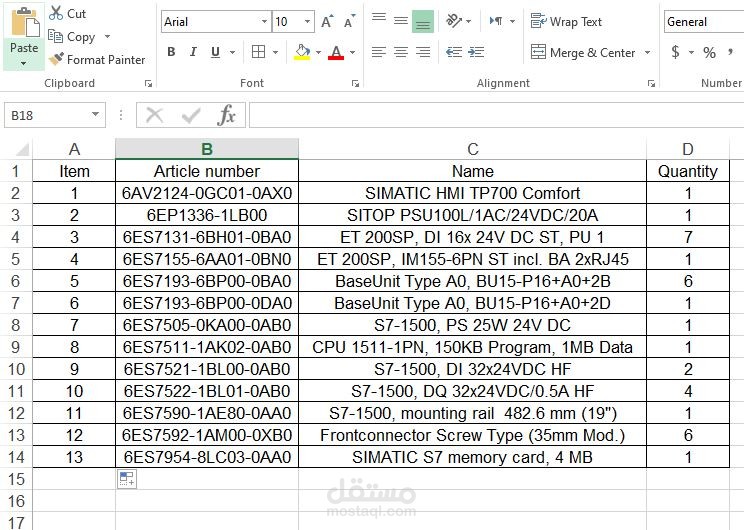Click the Auto Fill Options icon below the table
Image resolution: width=744 pixels, height=530 pixels.
[x=127, y=479]
